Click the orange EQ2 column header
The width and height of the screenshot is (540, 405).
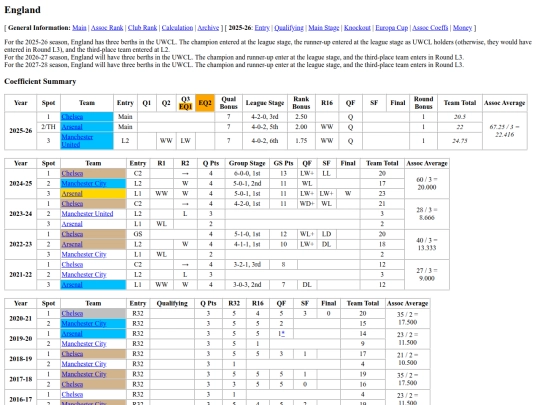205,103
